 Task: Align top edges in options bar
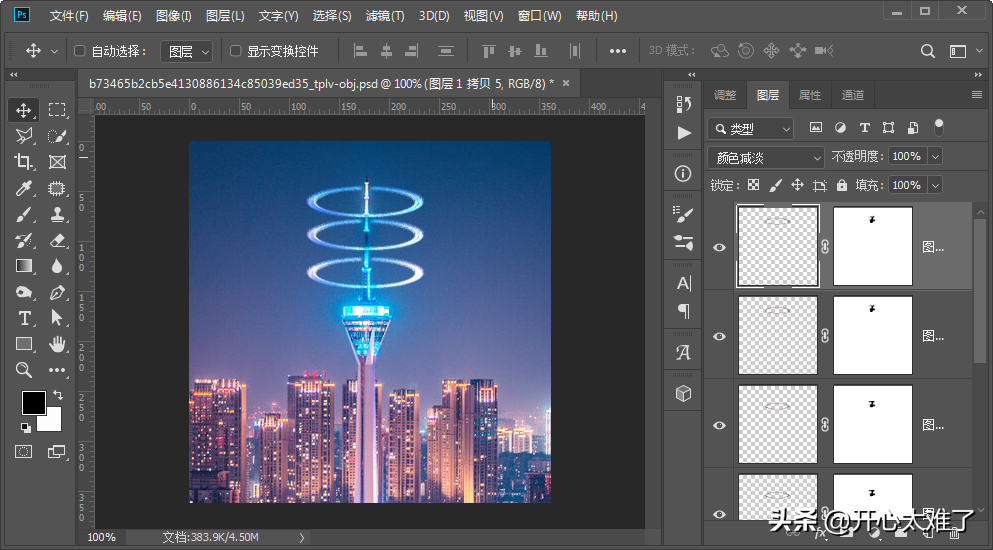tap(488, 51)
